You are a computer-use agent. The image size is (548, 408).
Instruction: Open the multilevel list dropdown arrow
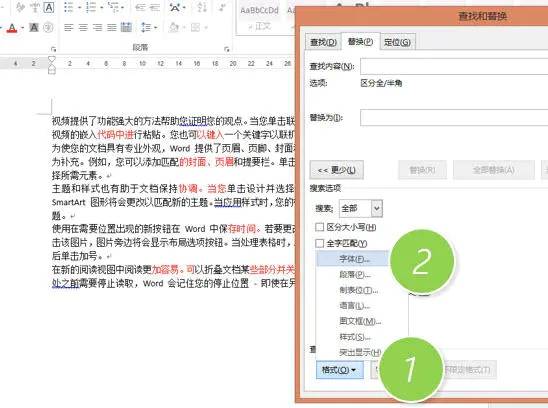(x=122, y=7)
